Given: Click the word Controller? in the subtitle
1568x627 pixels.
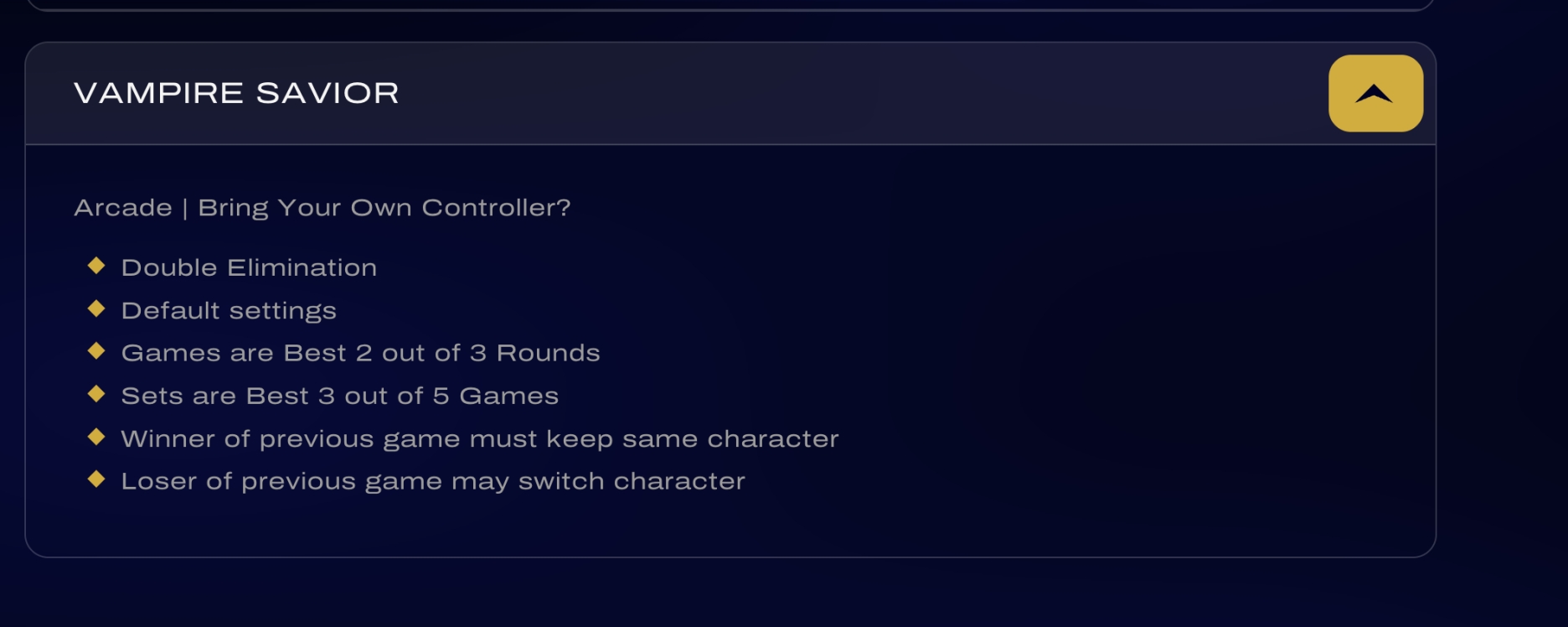Looking at the screenshot, I should coord(496,208).
